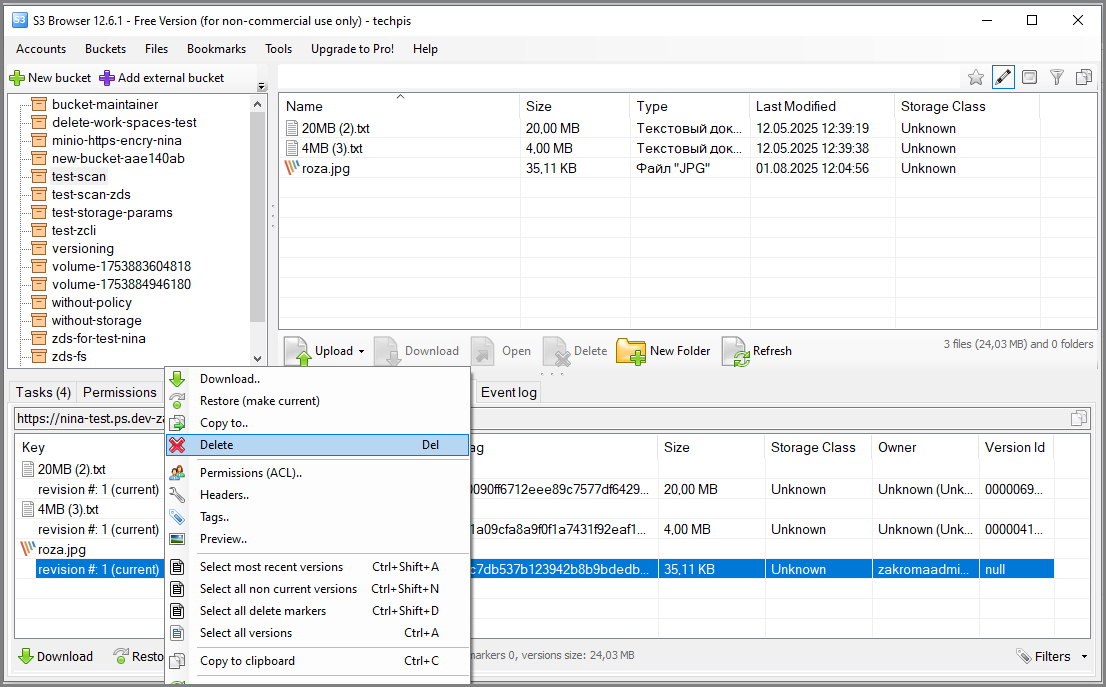Select the without-policy bucket

[x=92, y=303]
